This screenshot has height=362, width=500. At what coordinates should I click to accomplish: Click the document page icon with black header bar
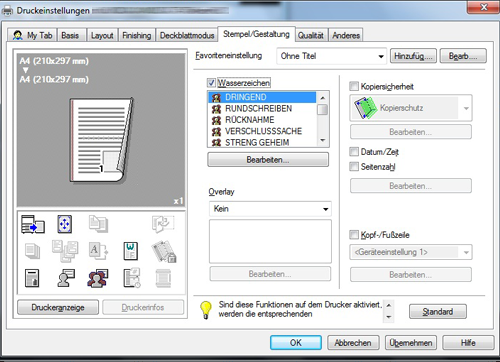pyautogui.click(x=32, y=278)
